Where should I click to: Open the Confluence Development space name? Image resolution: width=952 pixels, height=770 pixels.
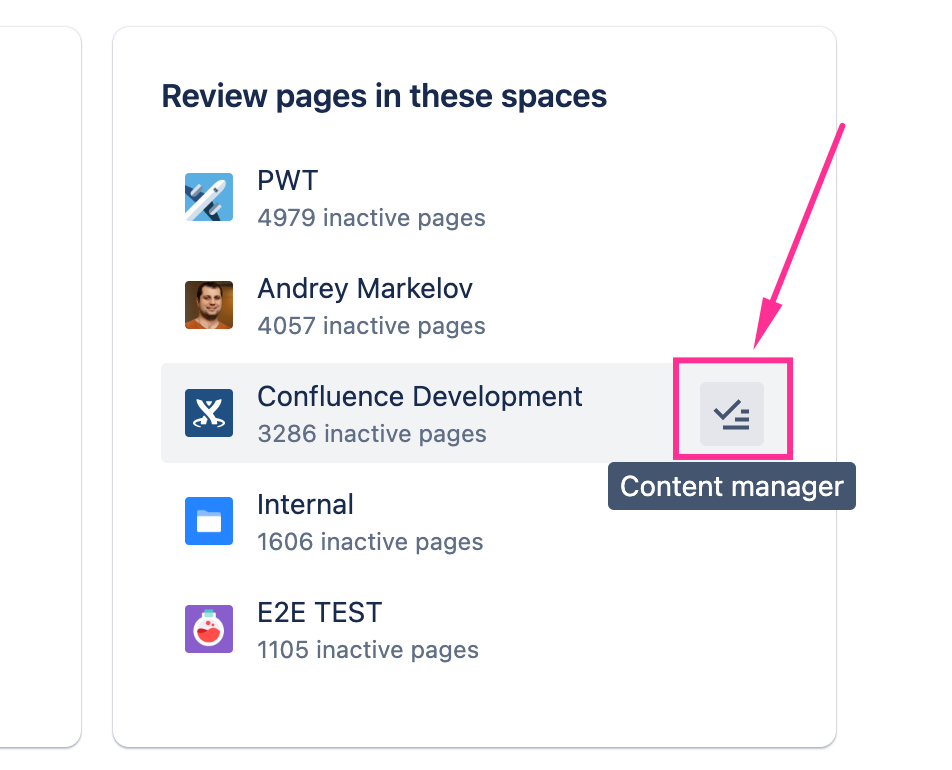(x=420, y=397)
